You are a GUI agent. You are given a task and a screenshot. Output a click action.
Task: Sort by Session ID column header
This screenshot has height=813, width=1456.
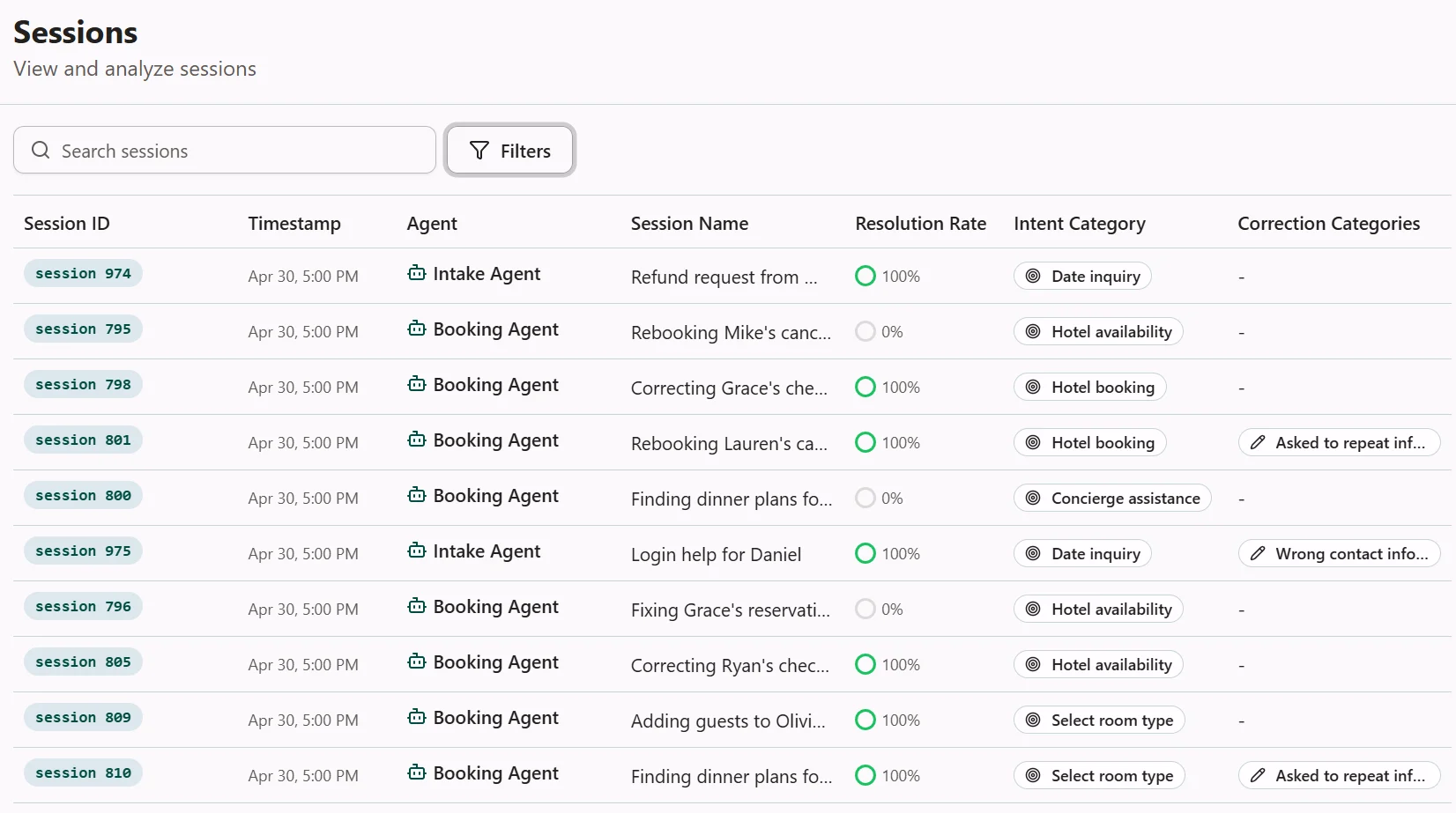point(67,224)
